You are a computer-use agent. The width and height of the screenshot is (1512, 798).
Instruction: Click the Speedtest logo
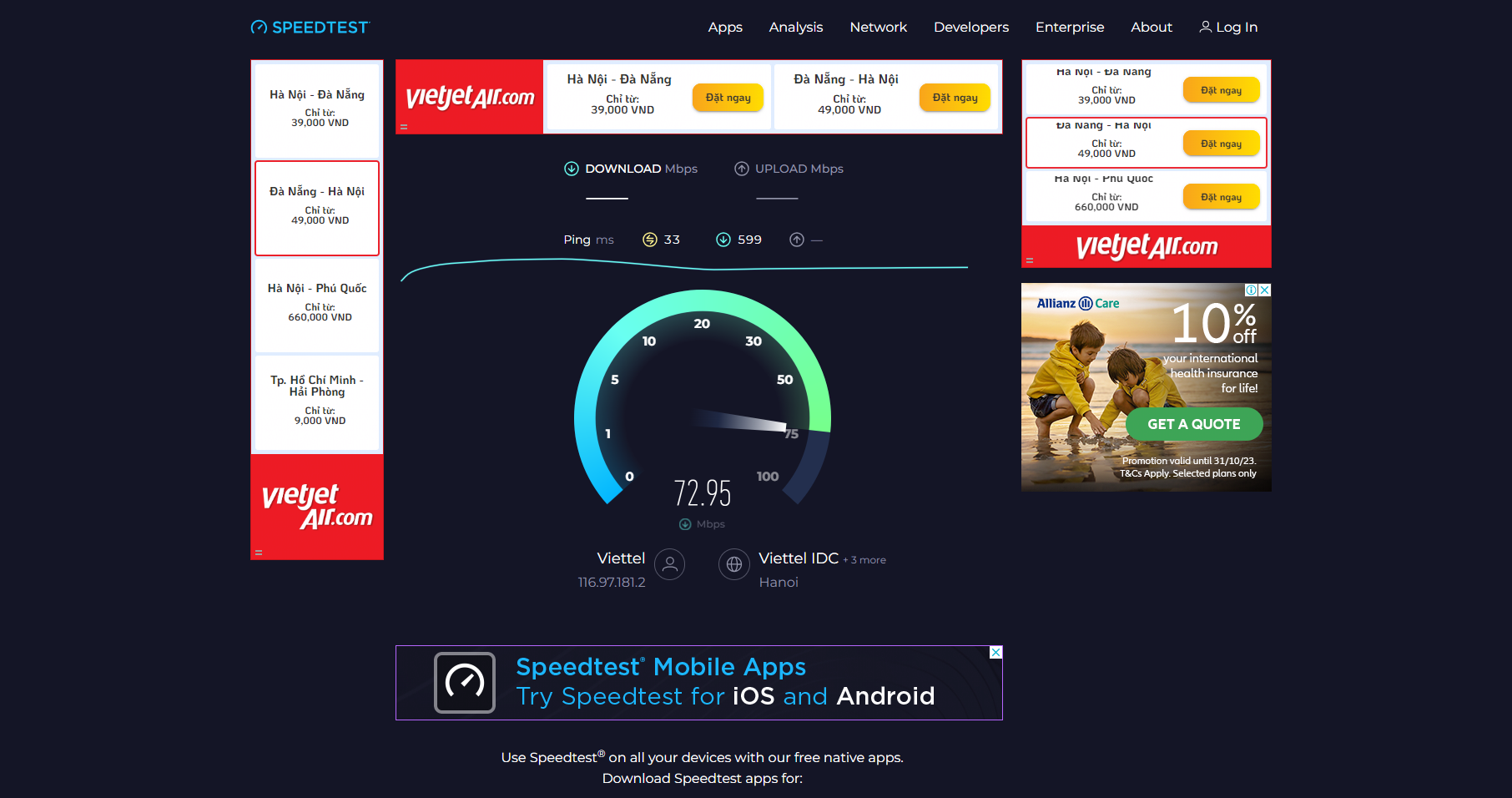pyautogui.click(x=310, y=28)
